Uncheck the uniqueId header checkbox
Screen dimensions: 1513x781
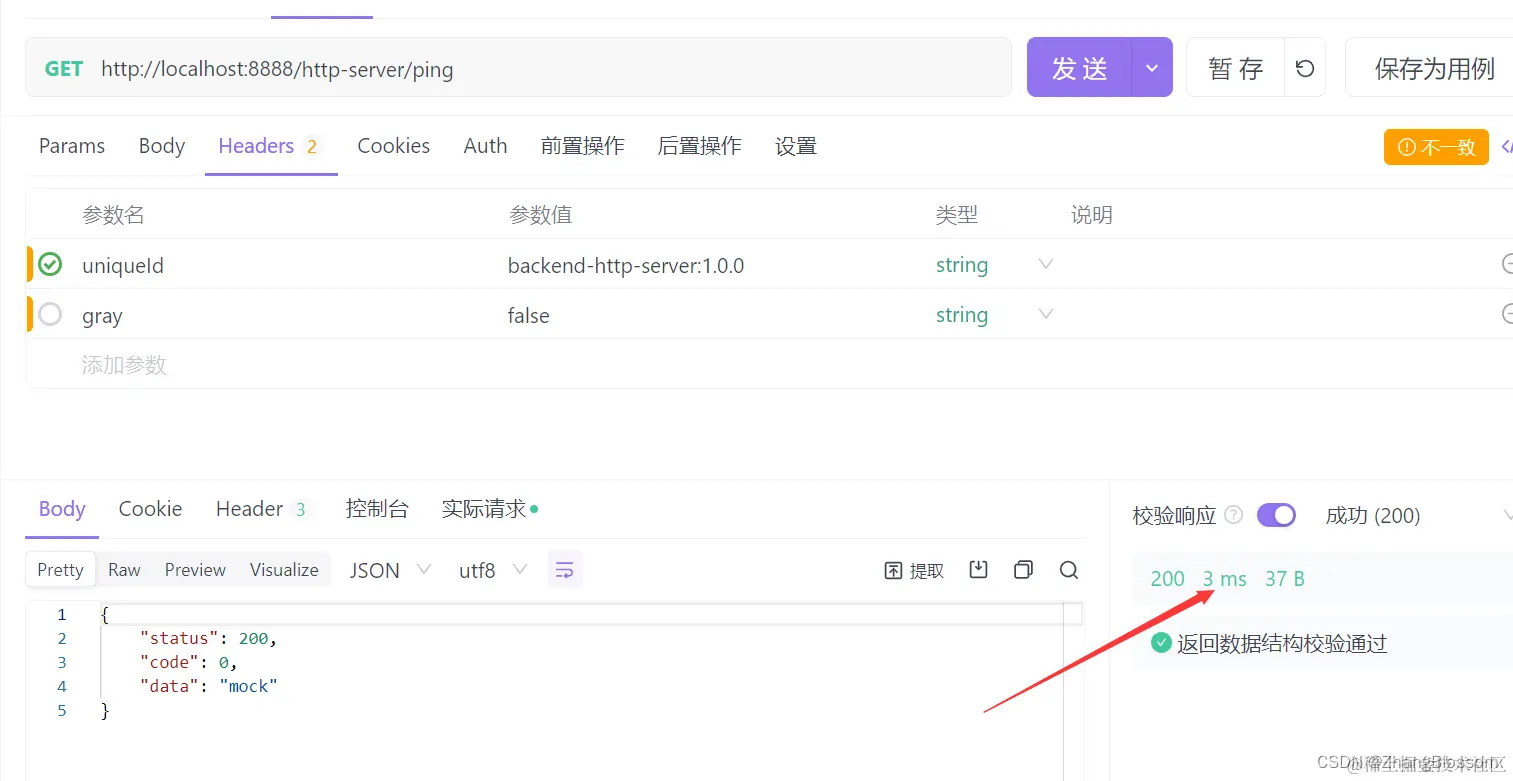[50, 264]
